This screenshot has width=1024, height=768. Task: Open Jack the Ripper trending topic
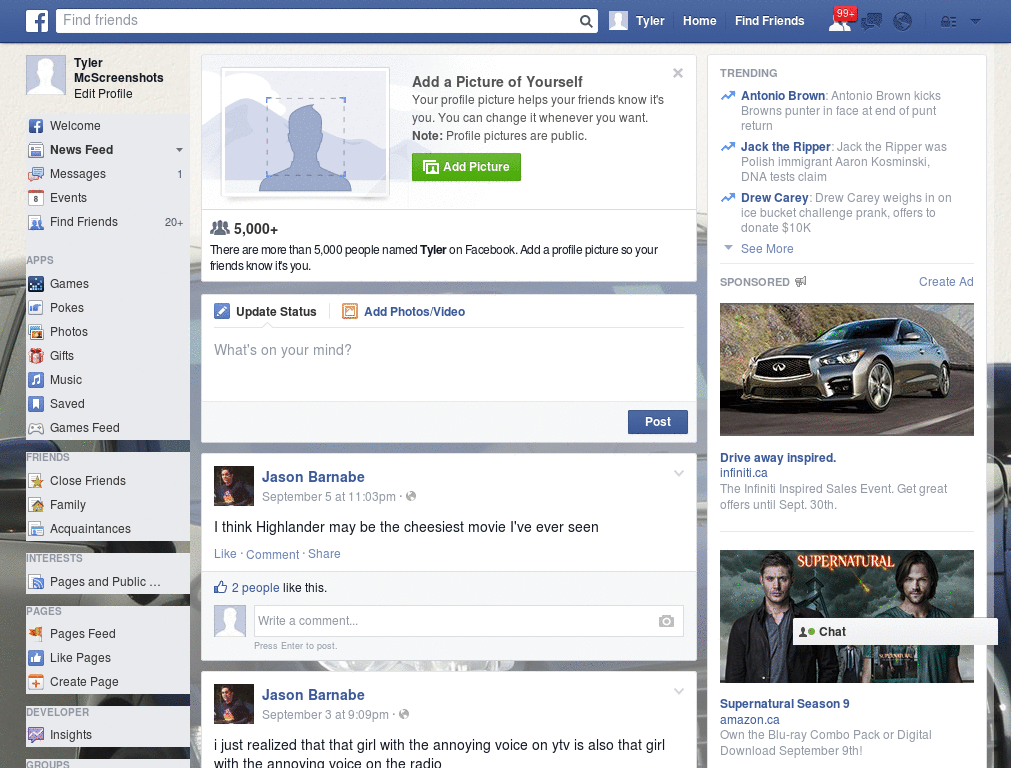pyautogui.click(x=786, y=147)
